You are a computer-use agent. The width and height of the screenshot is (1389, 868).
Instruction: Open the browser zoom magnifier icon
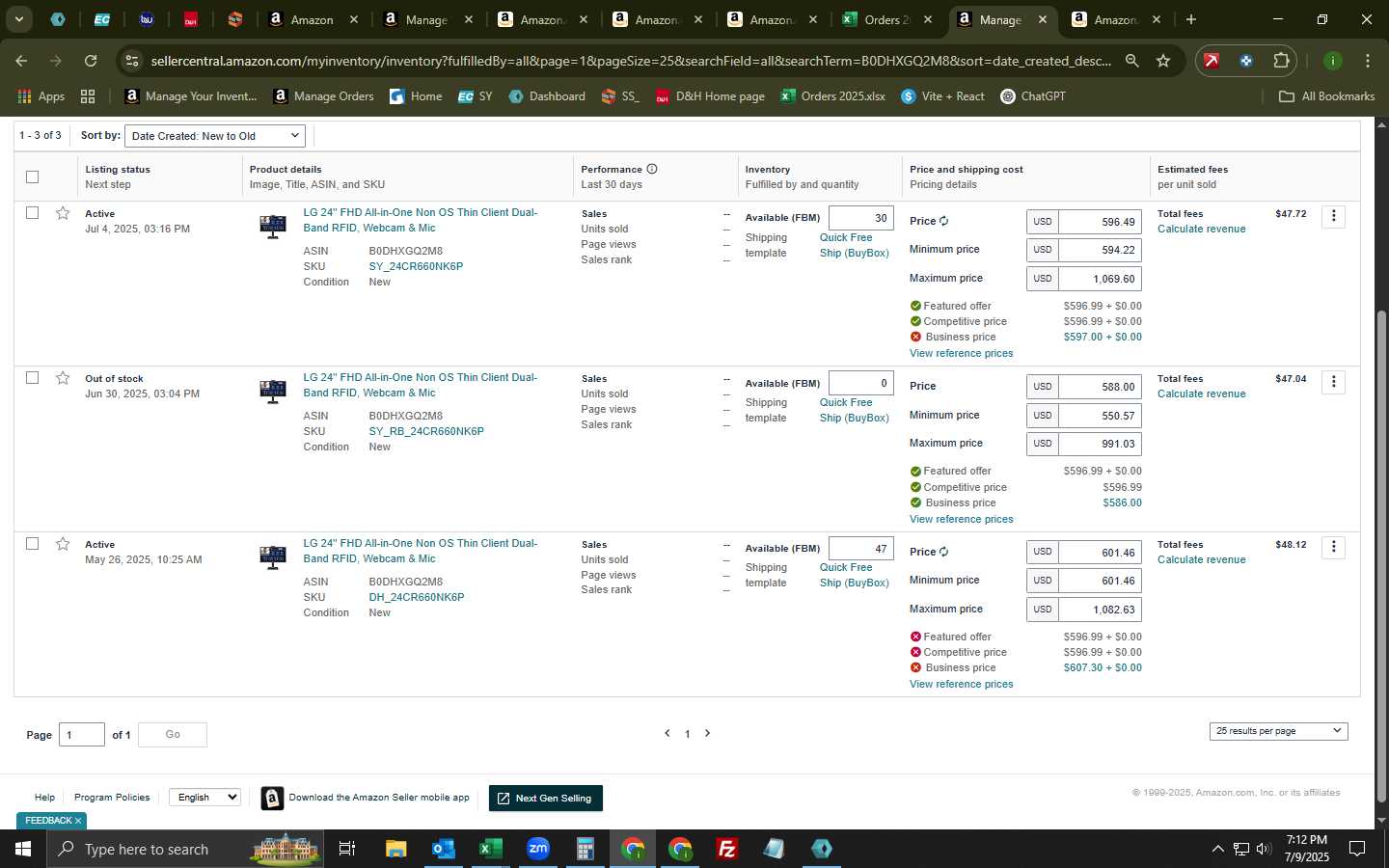(1132, 61)
